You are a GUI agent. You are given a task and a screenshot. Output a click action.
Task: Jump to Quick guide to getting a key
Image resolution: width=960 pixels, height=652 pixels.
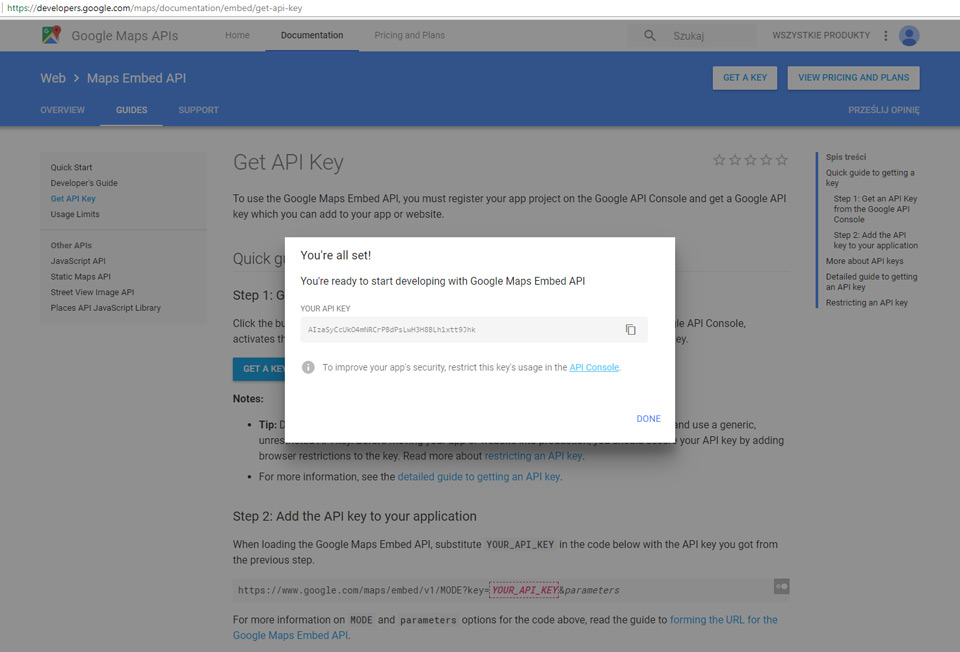click(x=870, y=178)
